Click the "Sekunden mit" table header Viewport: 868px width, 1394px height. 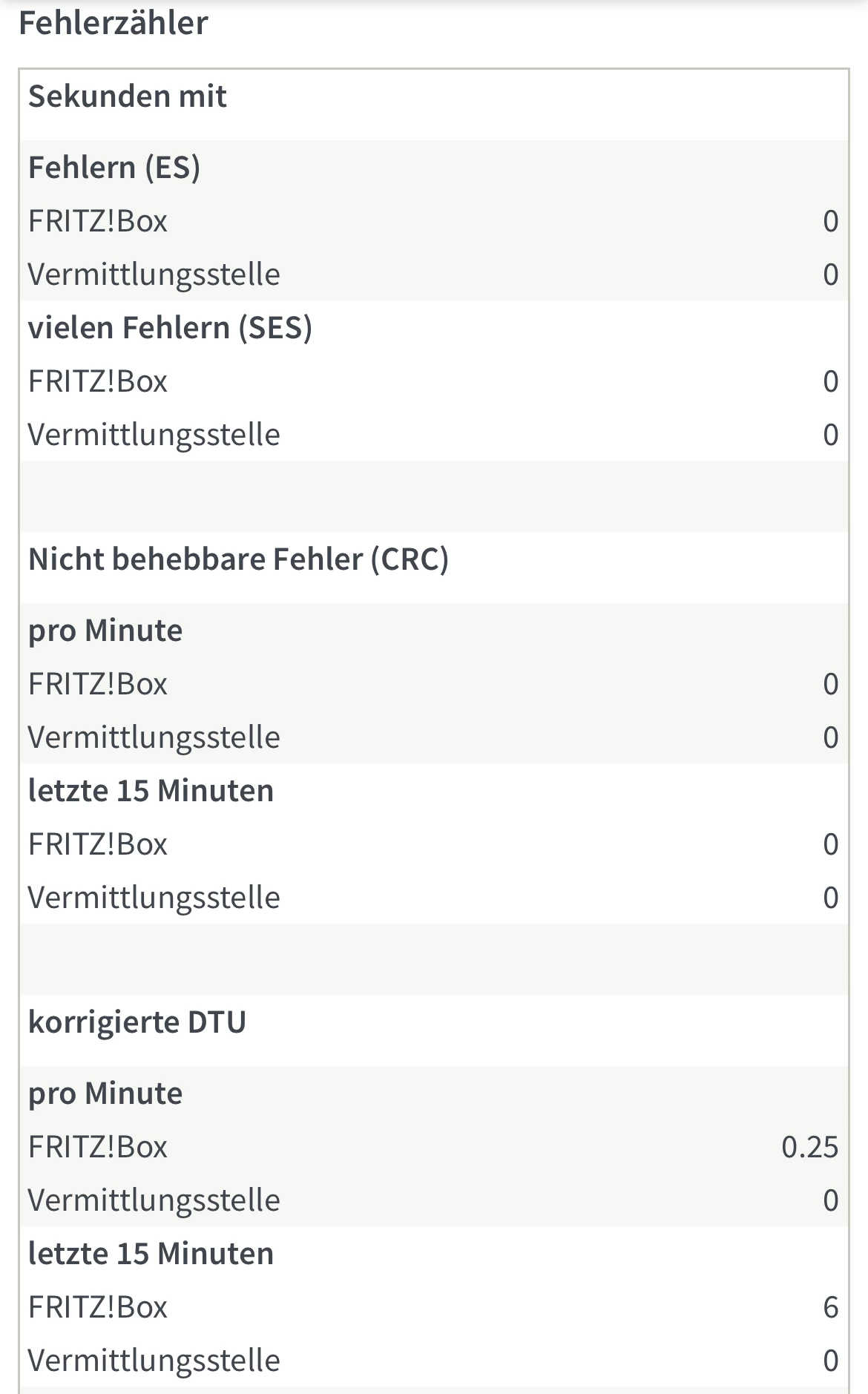click(127, 96)
